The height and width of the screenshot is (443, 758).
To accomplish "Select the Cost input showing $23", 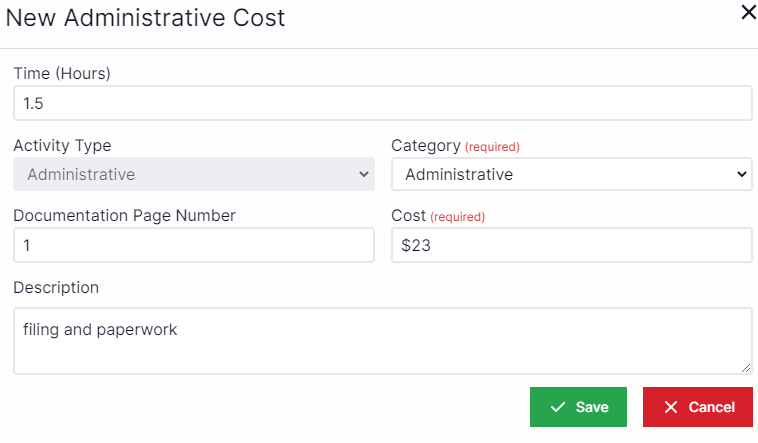I will [570, 245].
